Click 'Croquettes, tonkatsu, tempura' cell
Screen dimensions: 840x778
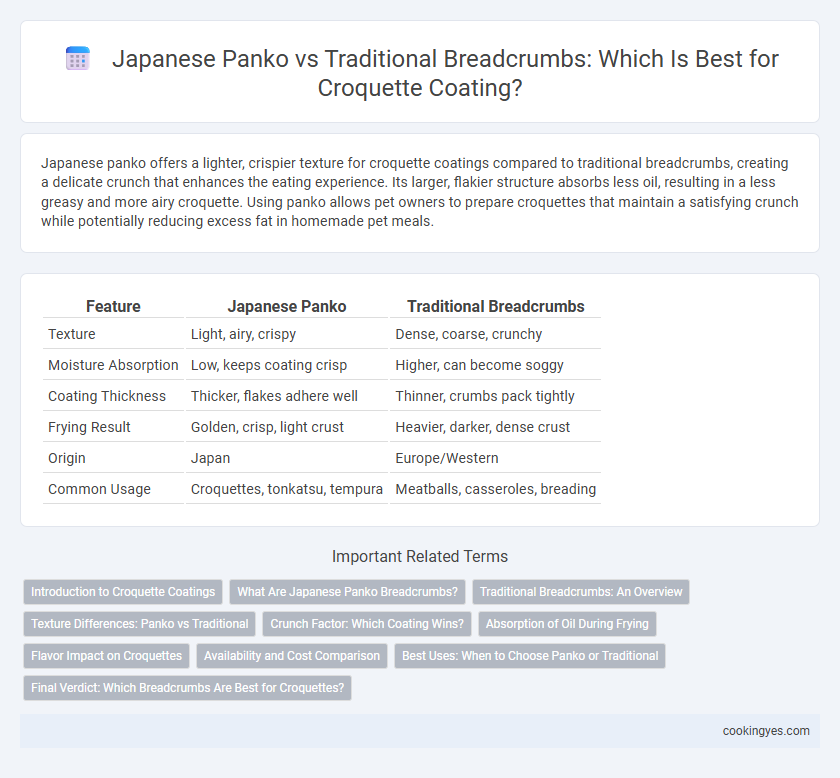[287, 490]
